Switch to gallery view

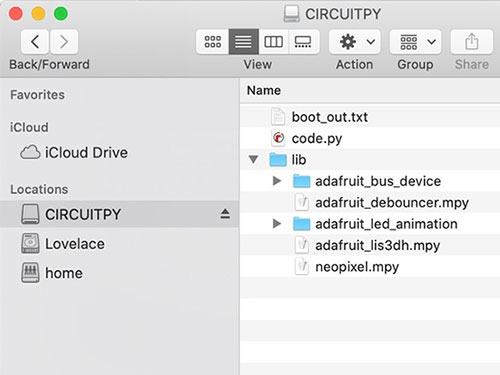point(303,42)
